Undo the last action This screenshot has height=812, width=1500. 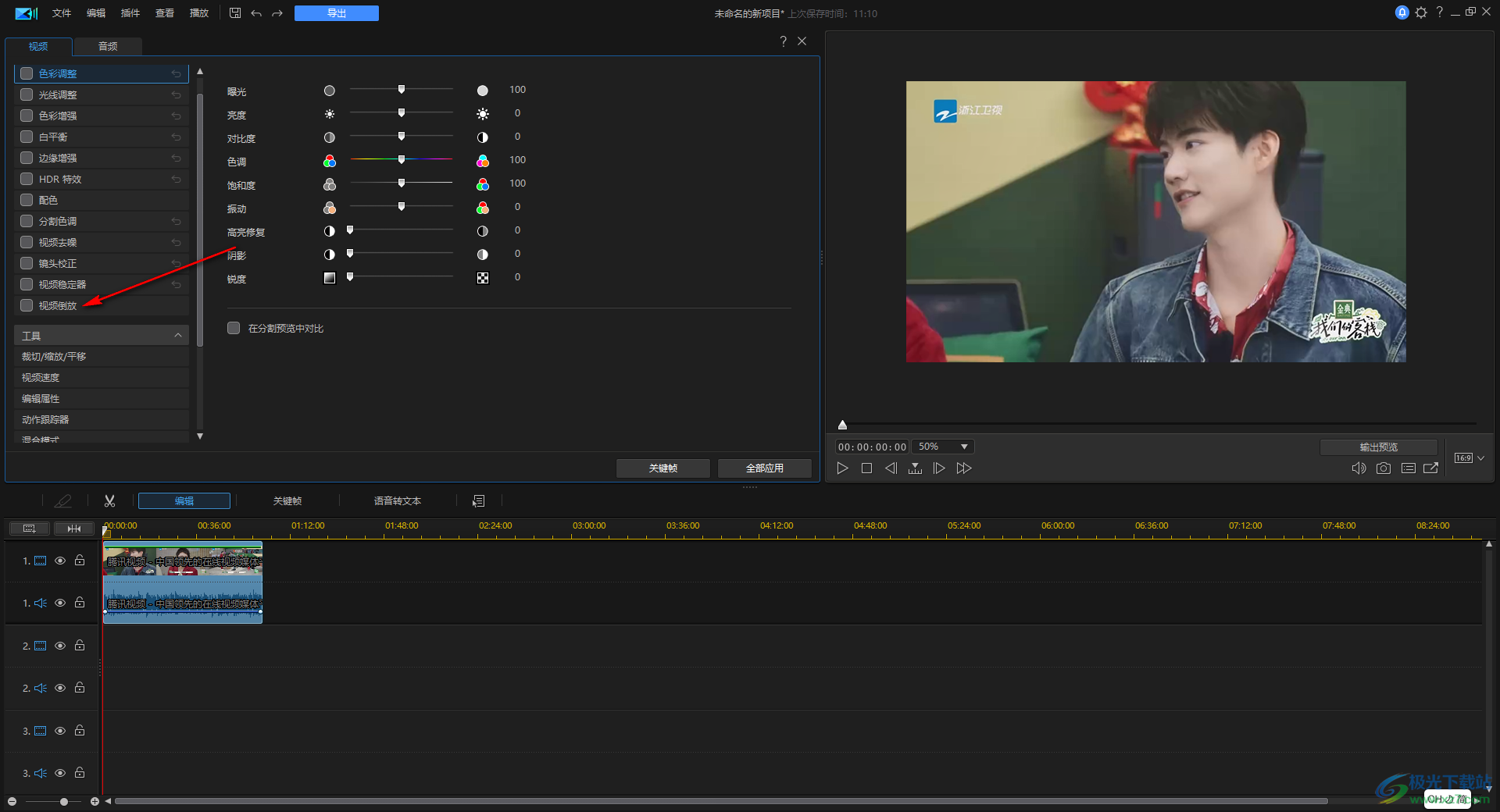tap(256, 13)
